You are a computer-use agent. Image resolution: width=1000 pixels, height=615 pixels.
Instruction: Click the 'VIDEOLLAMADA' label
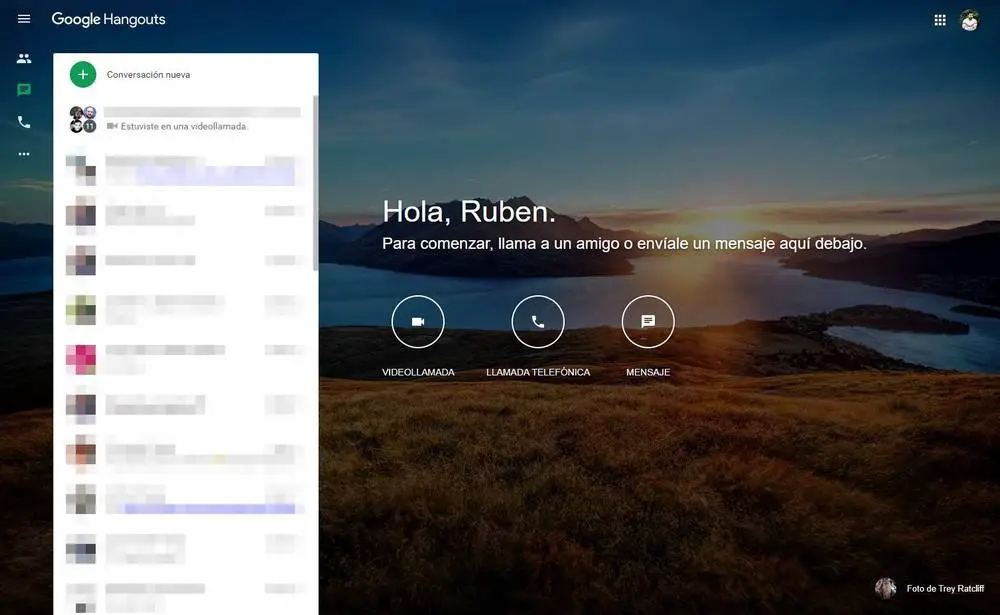coord(418,372)
